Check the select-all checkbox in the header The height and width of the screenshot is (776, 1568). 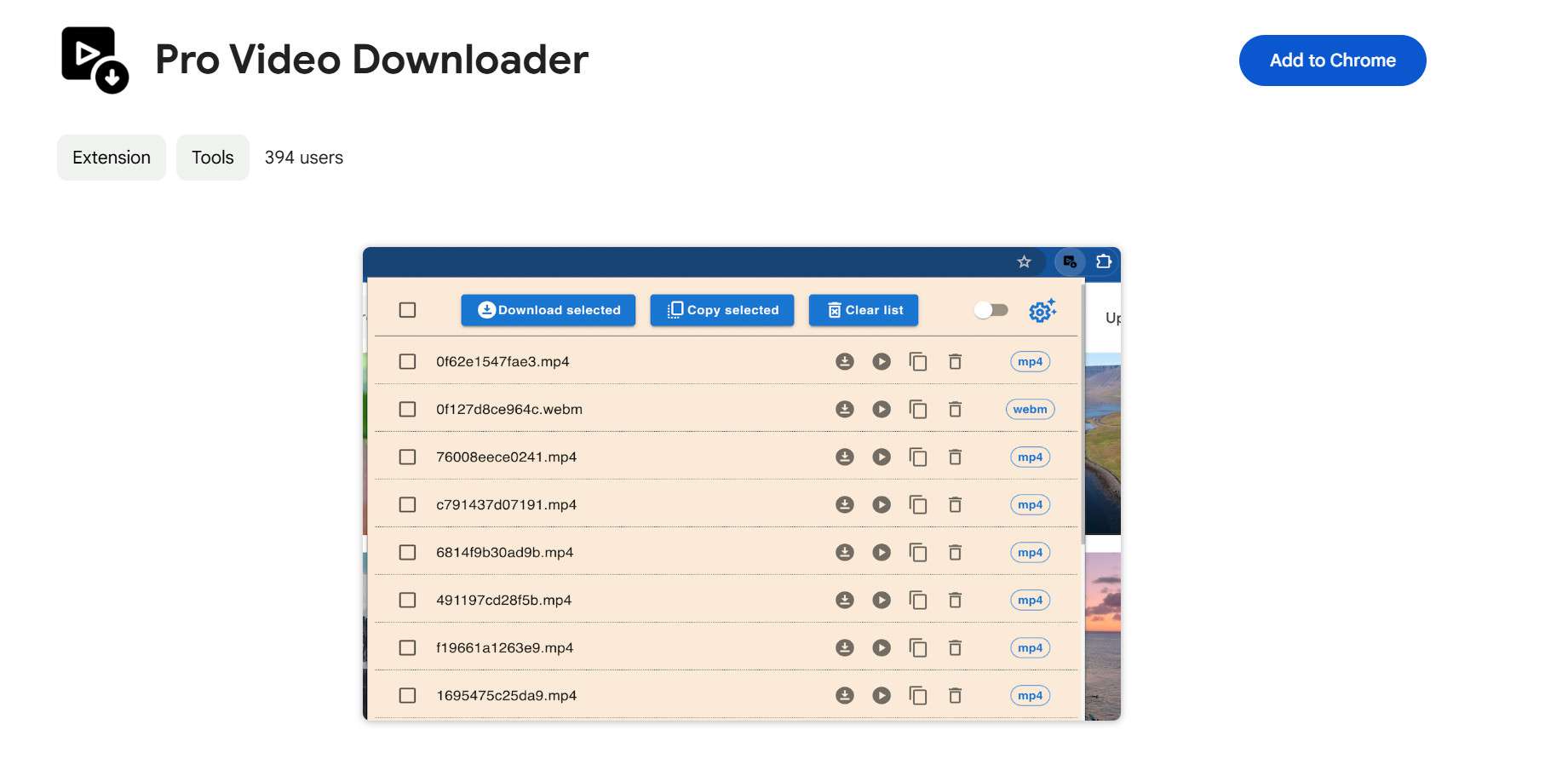[407, 310]
